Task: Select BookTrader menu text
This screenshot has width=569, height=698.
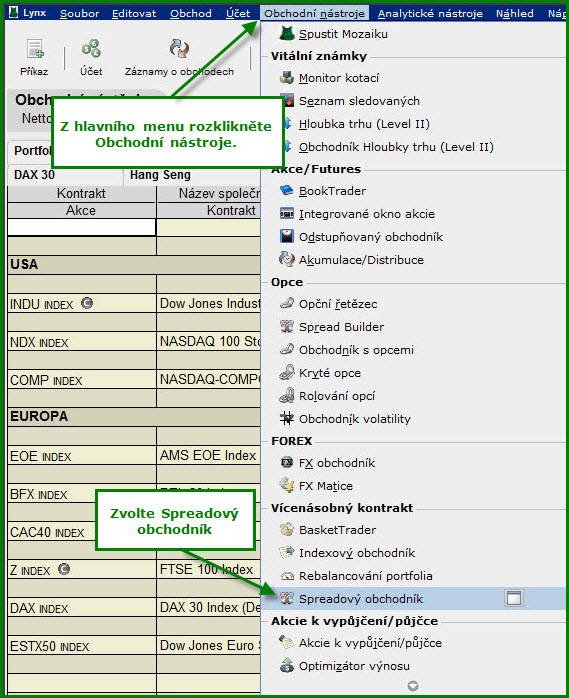Action: coord(333,191)
